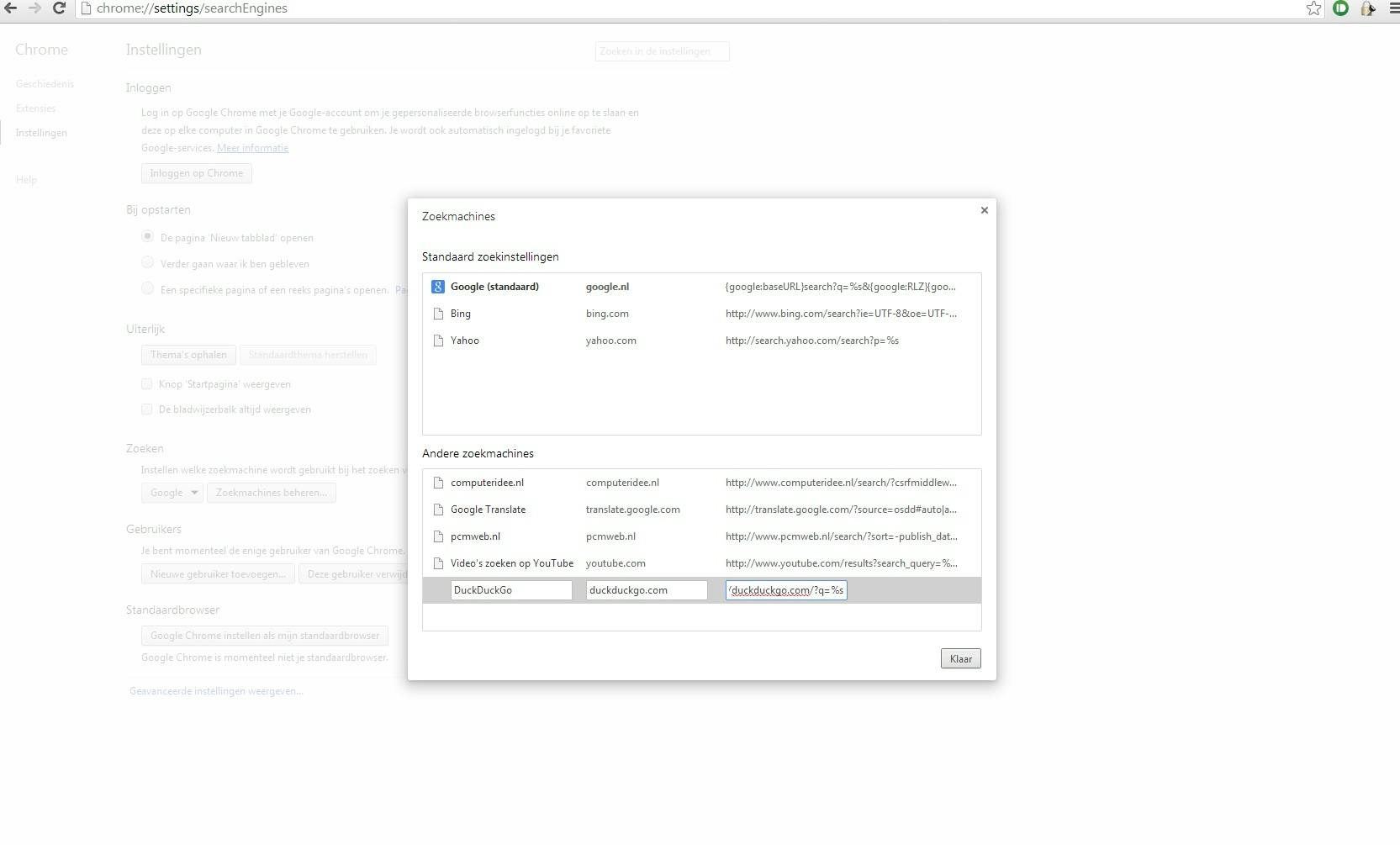1400x845 pixels.
Task: Click the page icon next to Yahoo
Action: pyautogui.click(x=438, y=341)
